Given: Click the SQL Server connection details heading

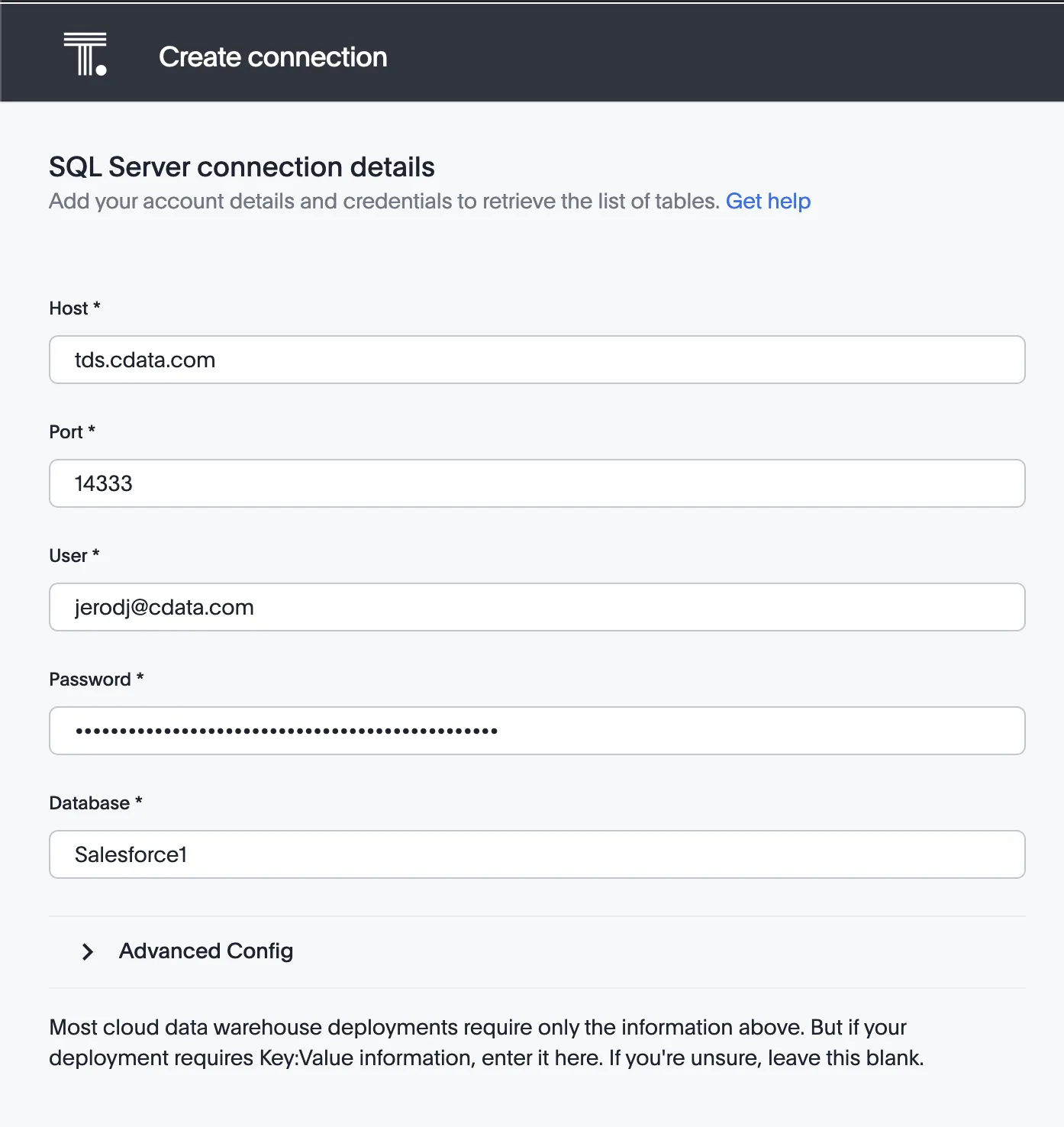Looking at the screenshot, I should point(242,167).
